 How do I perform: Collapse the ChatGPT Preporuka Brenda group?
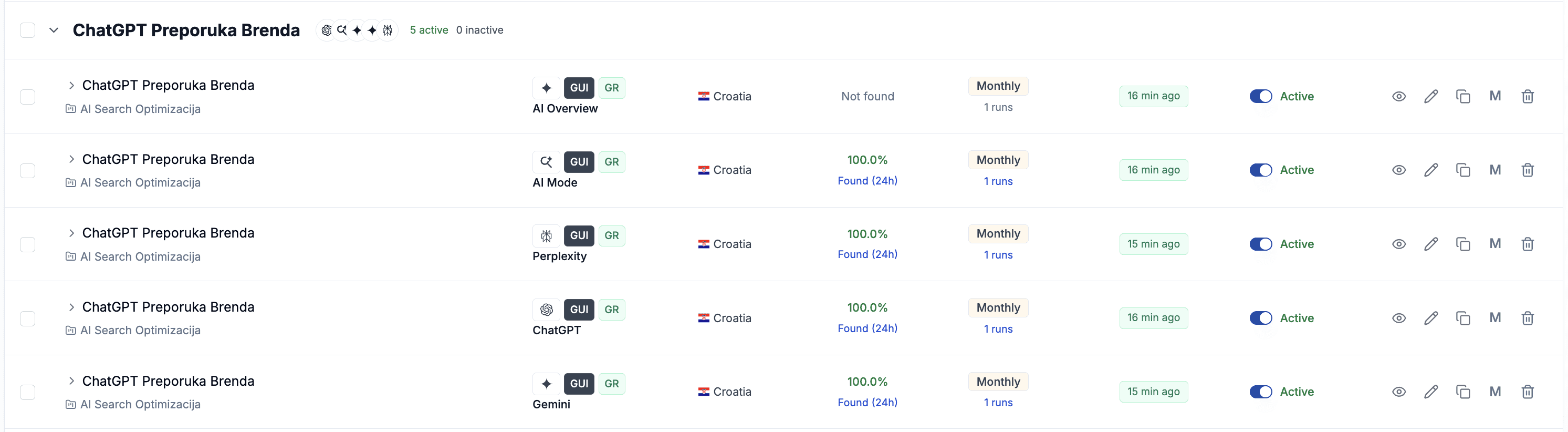pos(54,30)
